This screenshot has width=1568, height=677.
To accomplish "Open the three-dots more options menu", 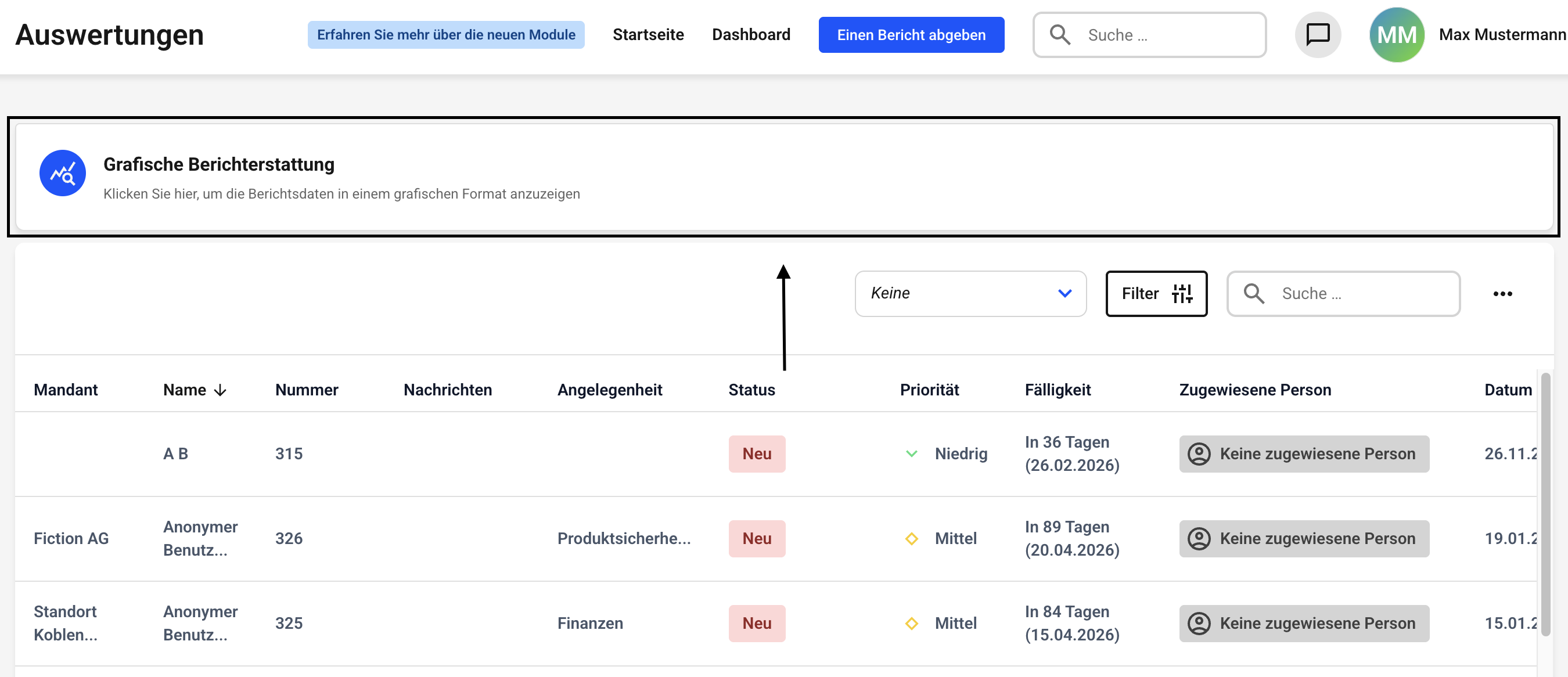I will (1502, 294).
